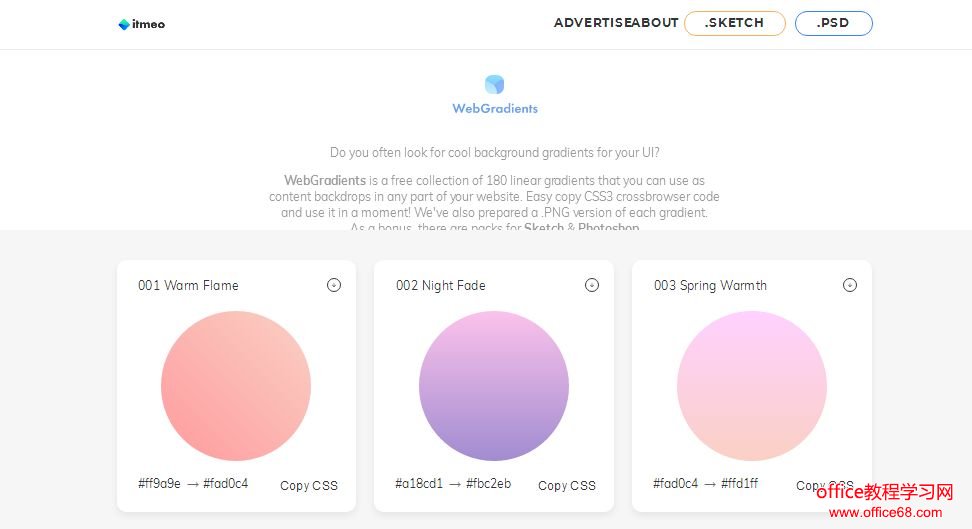This screenshot has width=972, height=529.
Task: Click the circular download icon on Night Fade card
Action: [592, 285]
